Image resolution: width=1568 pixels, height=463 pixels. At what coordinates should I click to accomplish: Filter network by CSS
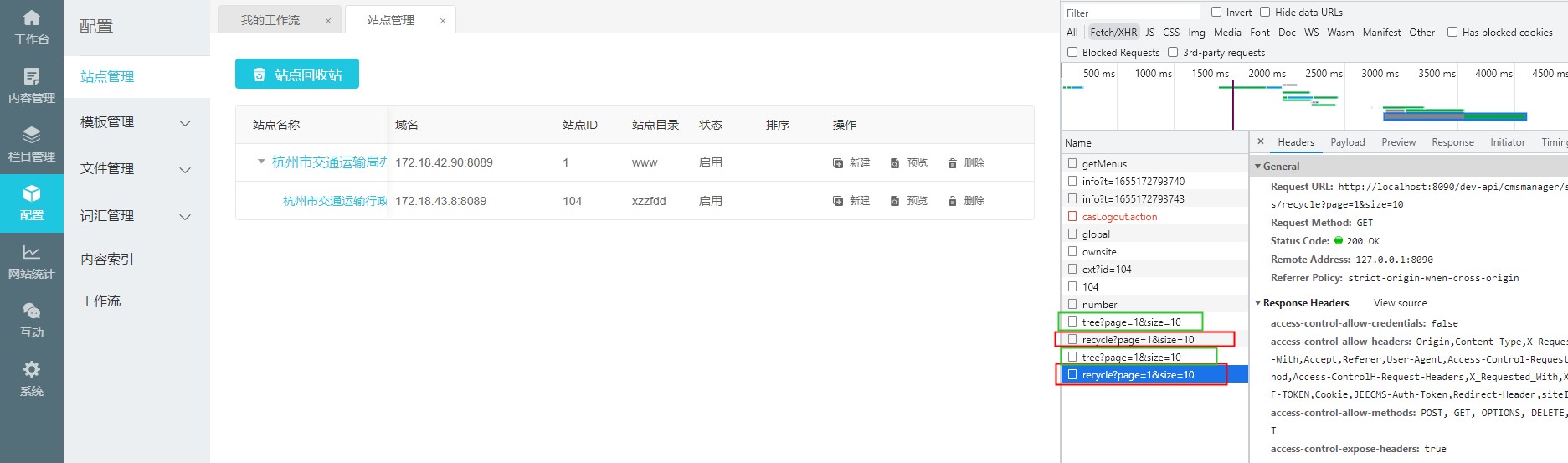[x=1171, y=33]
